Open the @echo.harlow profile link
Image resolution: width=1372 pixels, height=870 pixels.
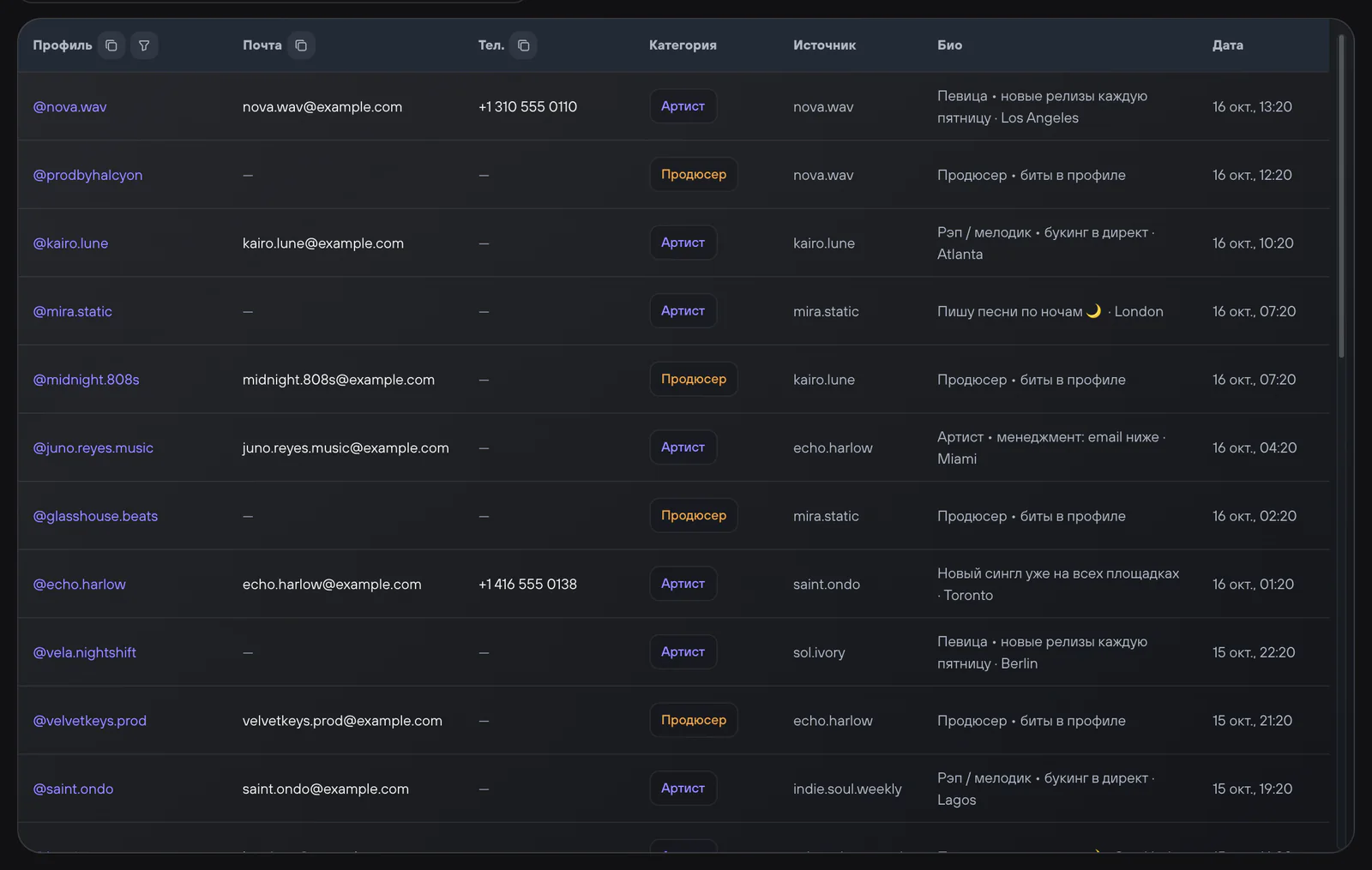tap(79, 585)
